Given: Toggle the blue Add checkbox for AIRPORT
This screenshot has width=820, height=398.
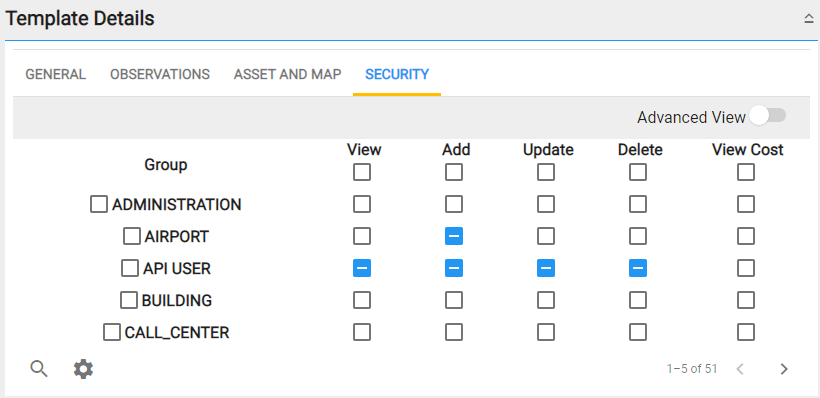Looking at the screenshot, I should tap(454, 236).
